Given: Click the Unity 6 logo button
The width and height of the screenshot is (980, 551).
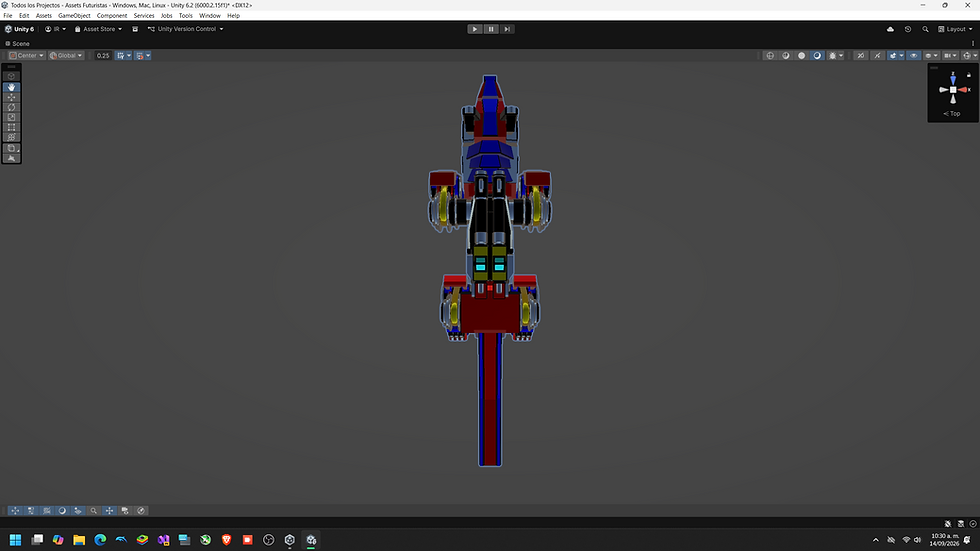Looking at the screenshot, I should coord(19,29).
